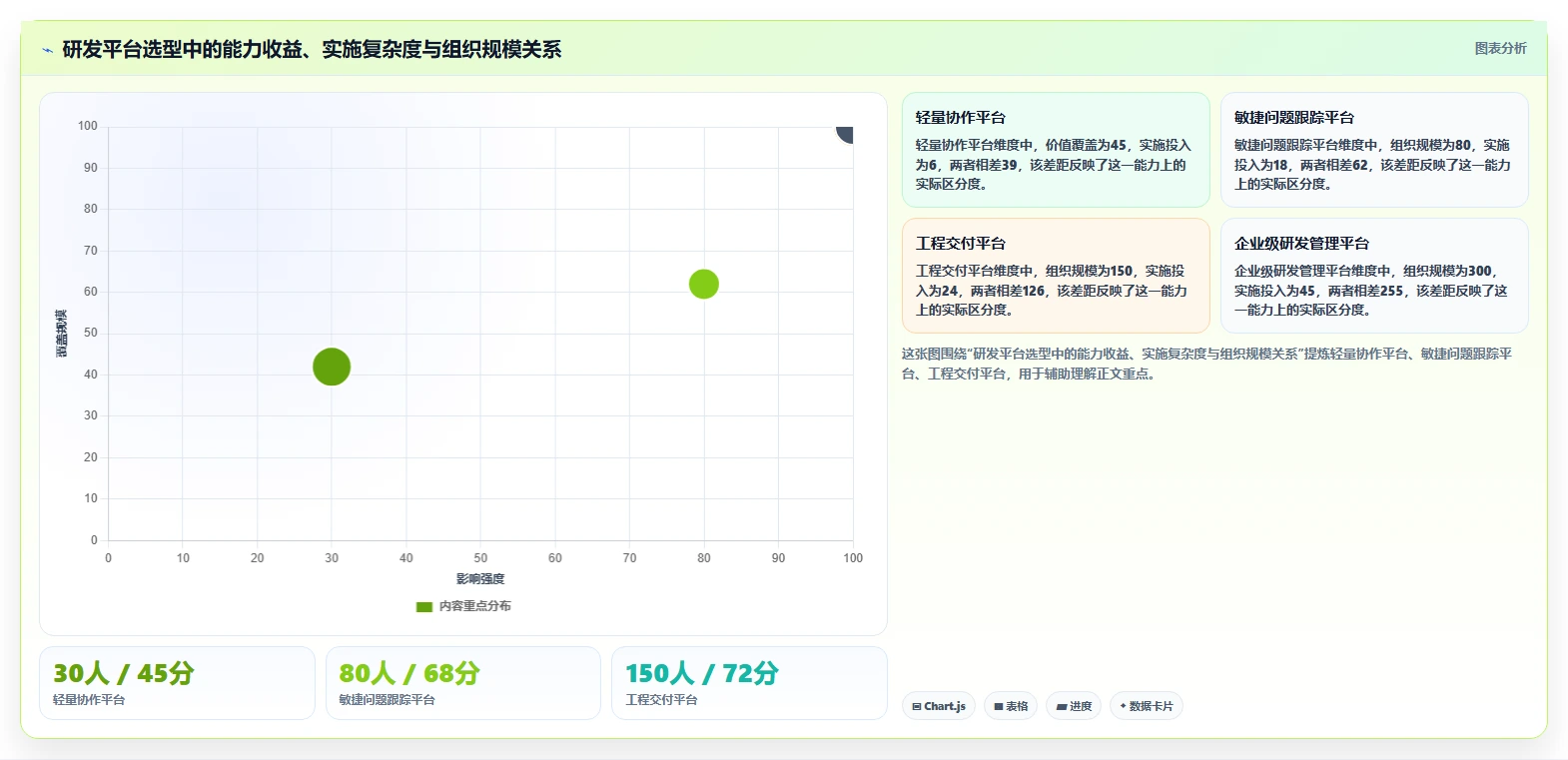Viewport: 1568px width, 760px height.
Task: Open the 轻量协作平台 description card
Action: [1056, 150]
